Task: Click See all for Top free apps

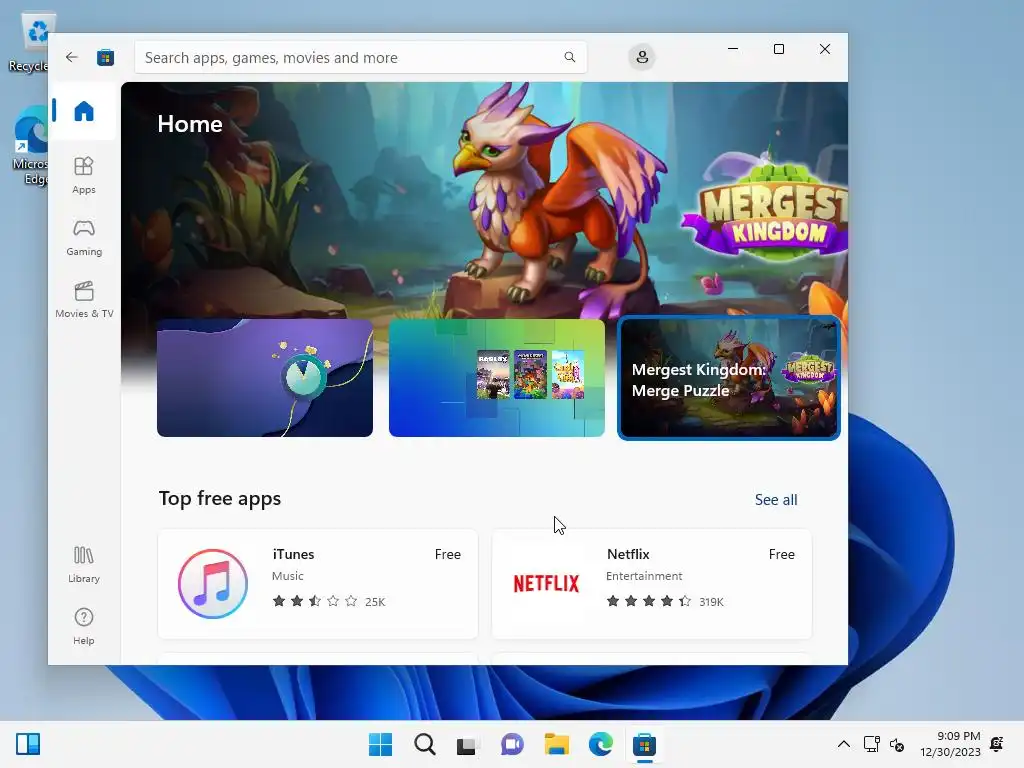Action: [x=776, y=500]
